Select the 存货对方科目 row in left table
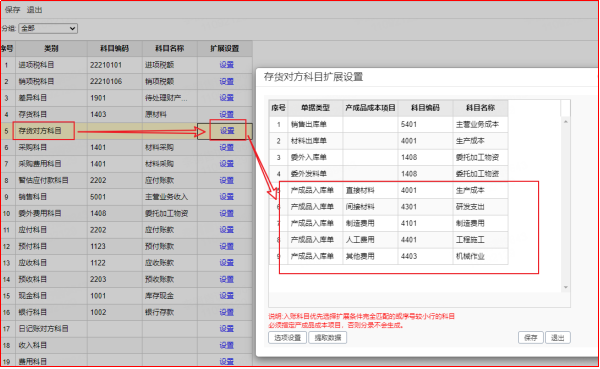The height and width of the screenshot is (369, 600). [x=126, y=131]
